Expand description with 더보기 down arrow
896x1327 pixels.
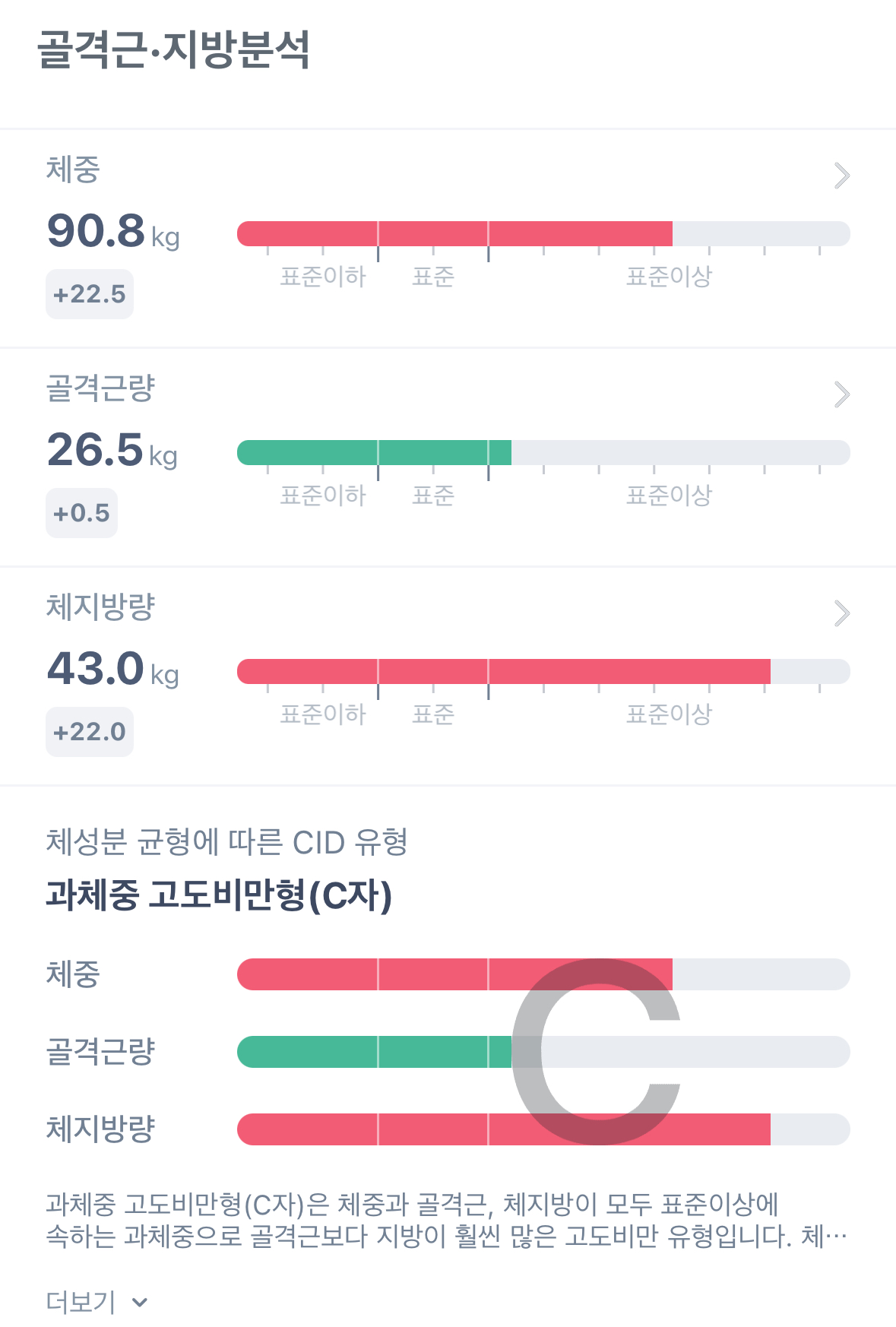(140, 1302)
